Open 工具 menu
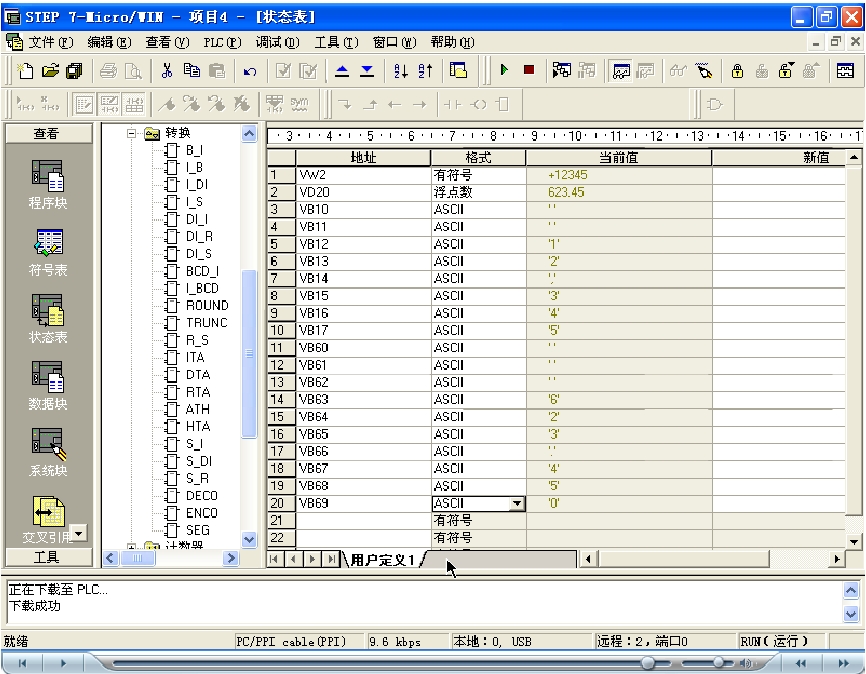This screenshot has width=866, height=674. coord(336,43)
